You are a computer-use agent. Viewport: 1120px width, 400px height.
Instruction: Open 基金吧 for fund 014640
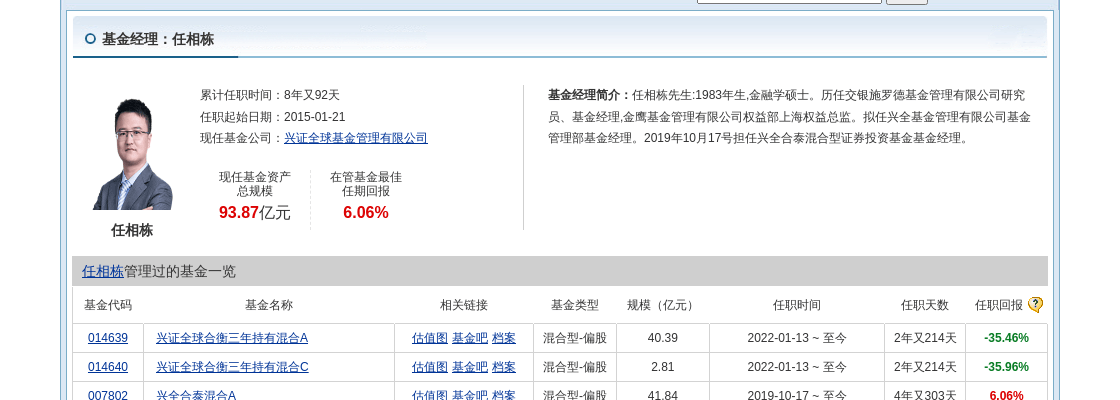(x=470, y=367)
